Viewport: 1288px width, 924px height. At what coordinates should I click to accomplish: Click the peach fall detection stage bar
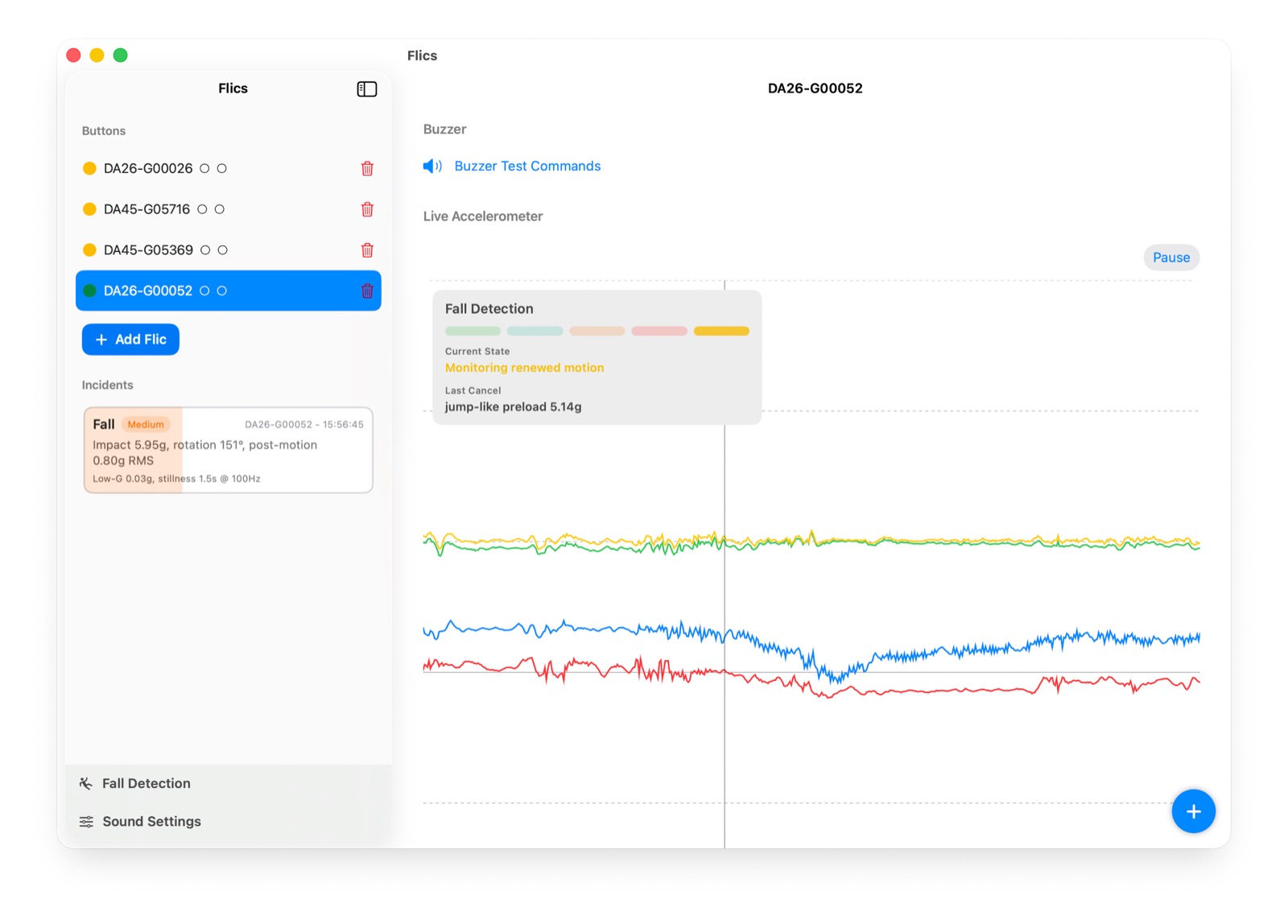pyautogui.click(x=597, y=331)
